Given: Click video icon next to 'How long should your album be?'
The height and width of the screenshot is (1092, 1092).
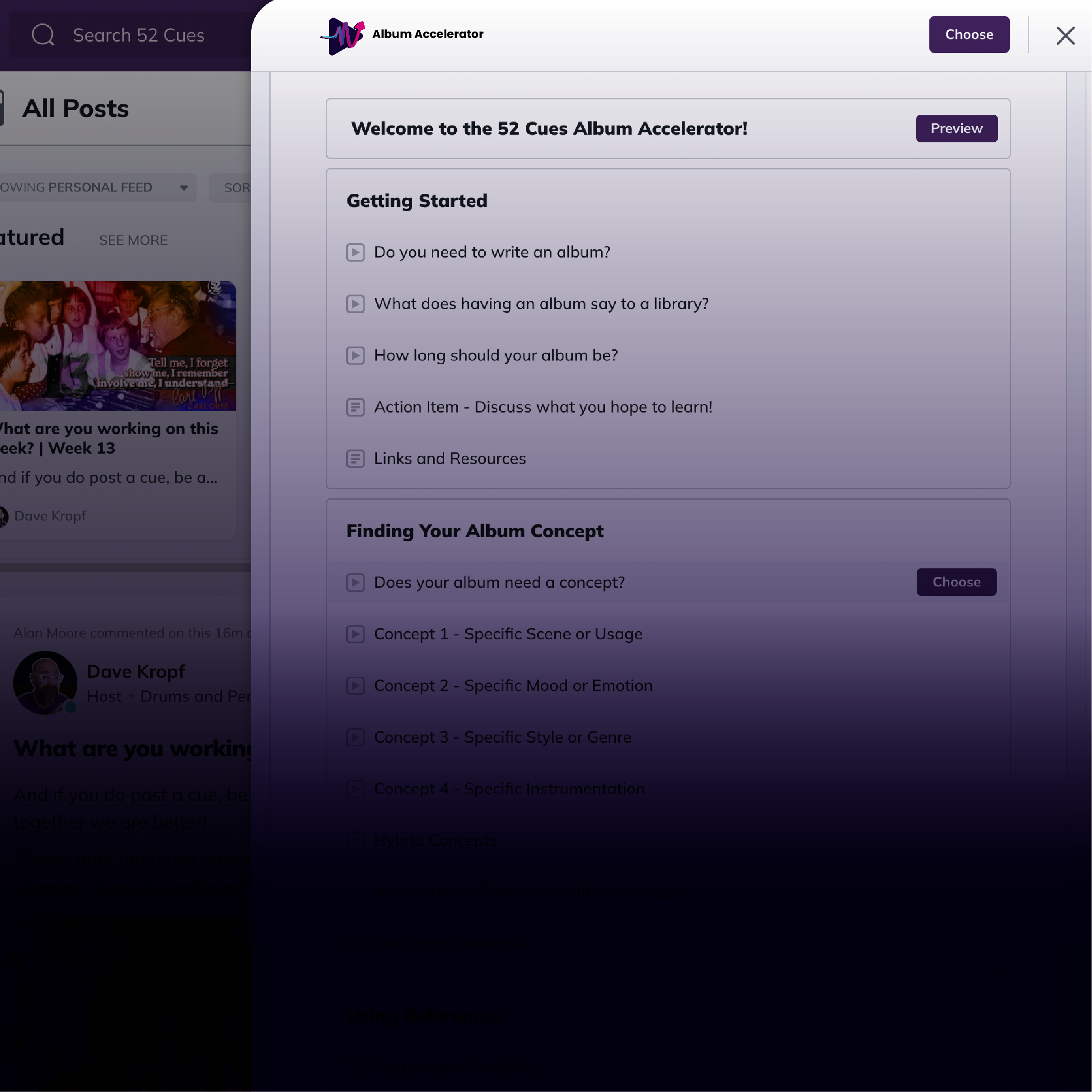Looking at the screenshot, I should click(355, 356).
